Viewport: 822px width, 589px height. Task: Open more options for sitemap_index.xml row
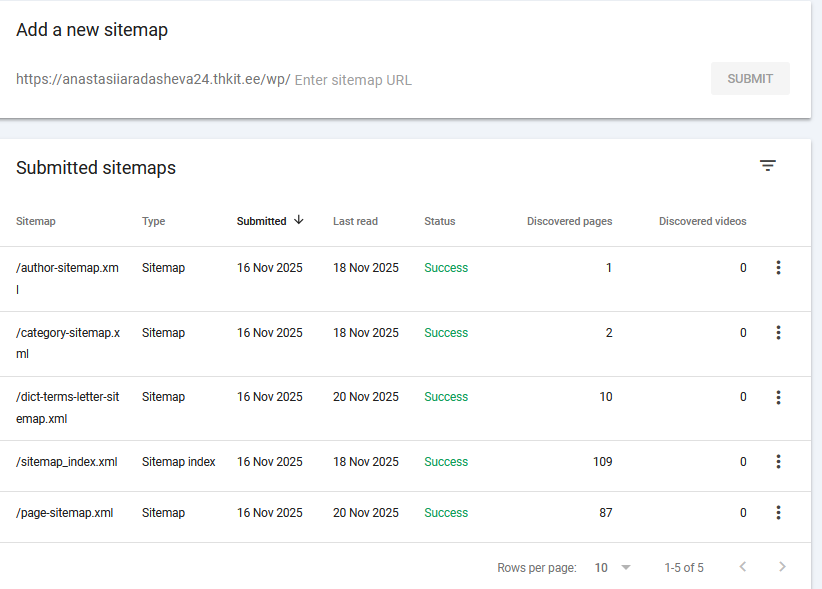pyautogui.click(x=778, y=462)
